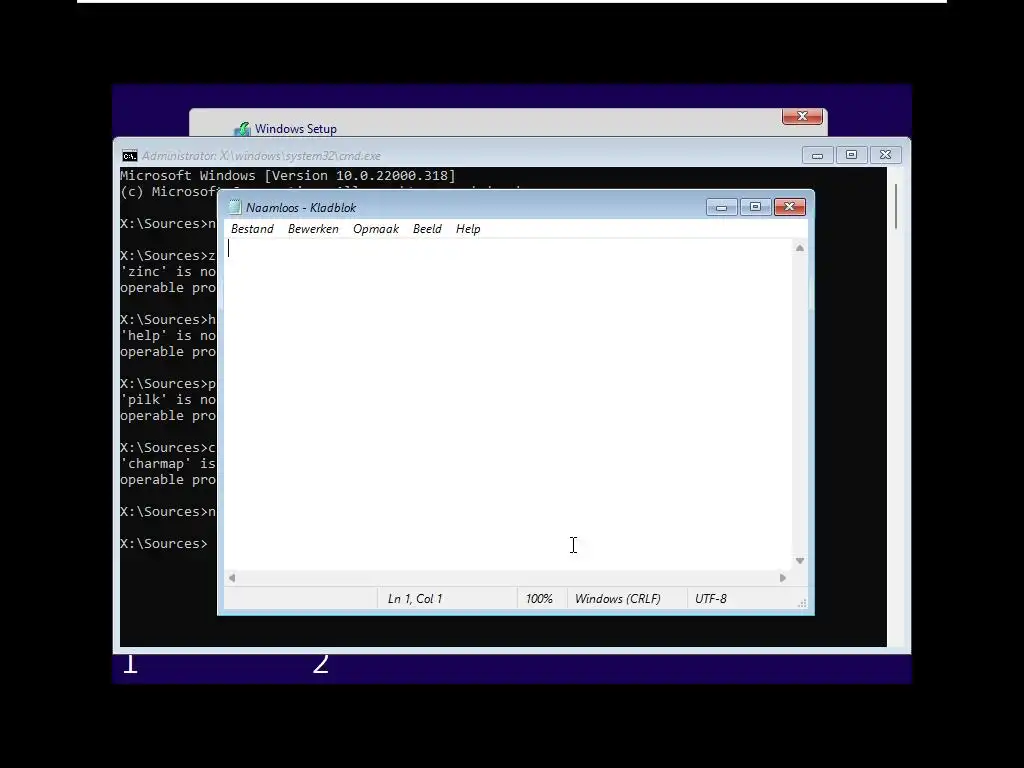Click the Windows Setup window icon
1024x768 pixels.
tap(242, 129)
